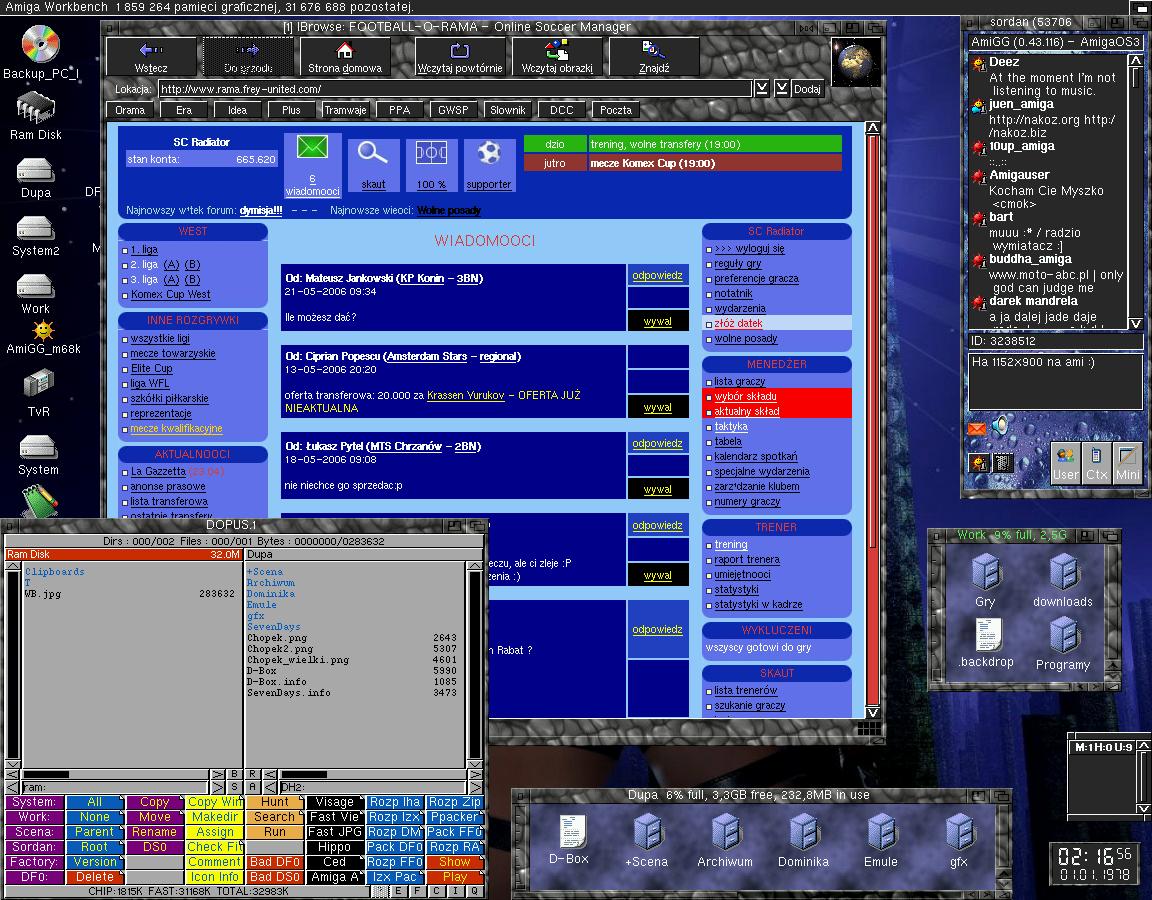Click the Rozp Zip button in DOpus

[455, 802]
